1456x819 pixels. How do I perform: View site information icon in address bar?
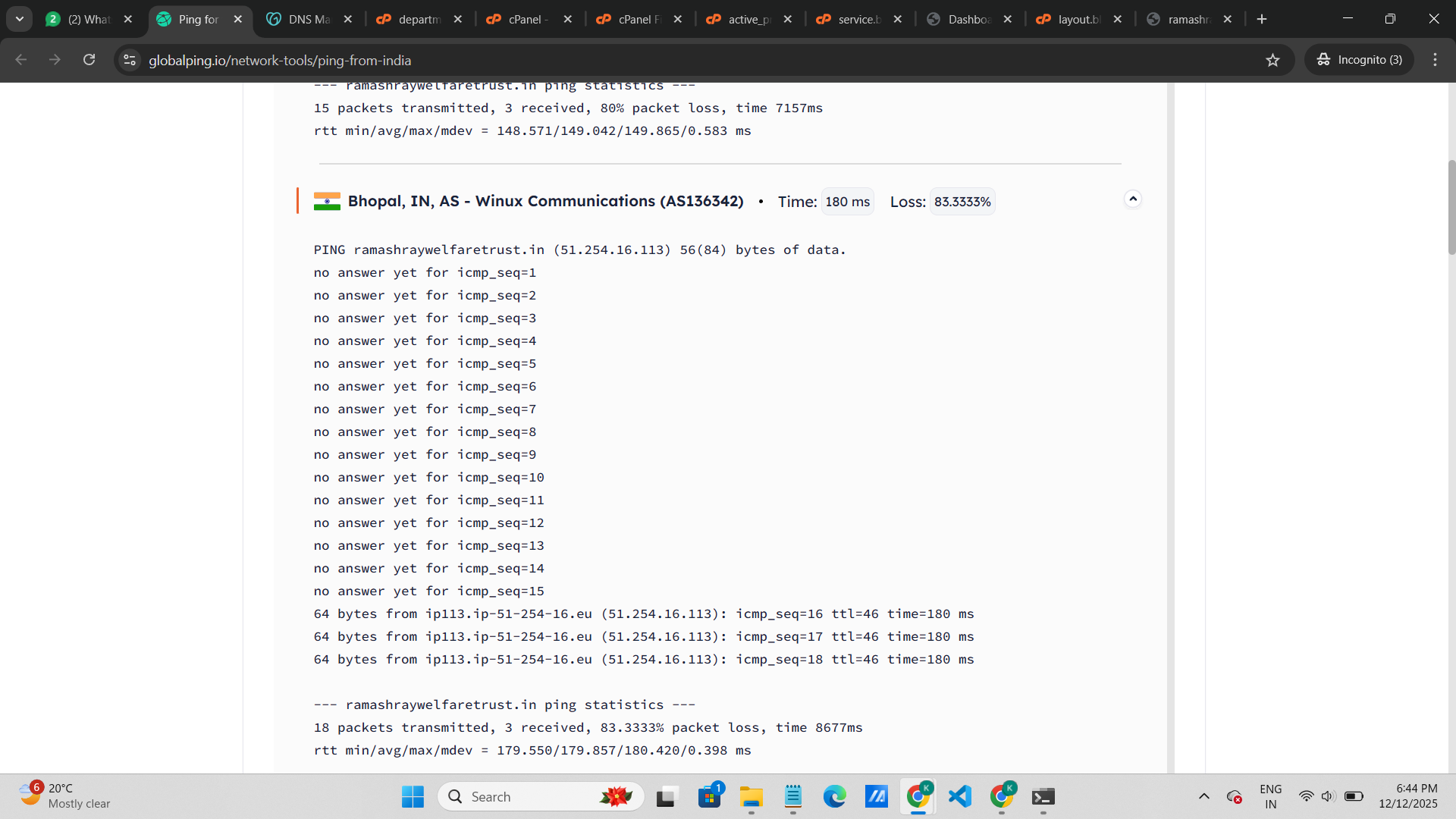pos(130,60)
